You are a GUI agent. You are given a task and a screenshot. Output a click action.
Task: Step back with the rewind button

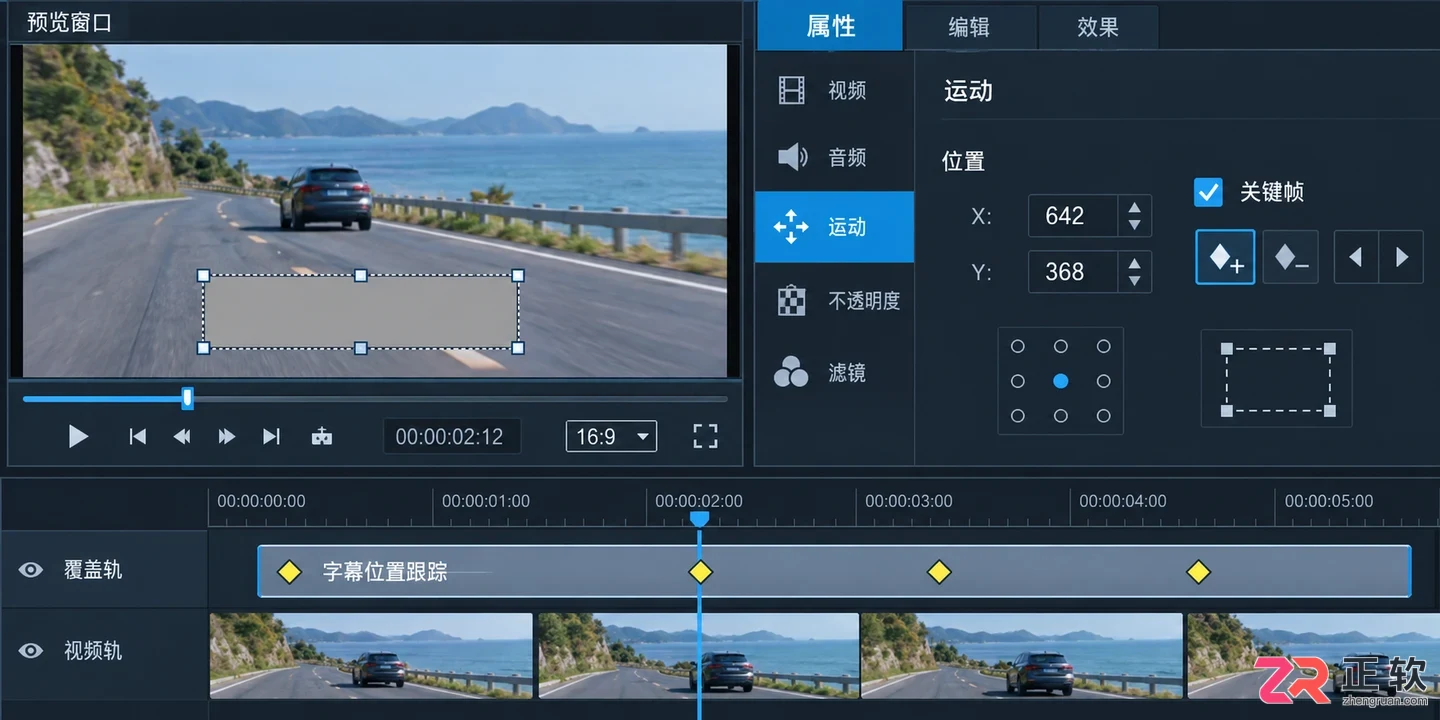(x=182, y=436)
